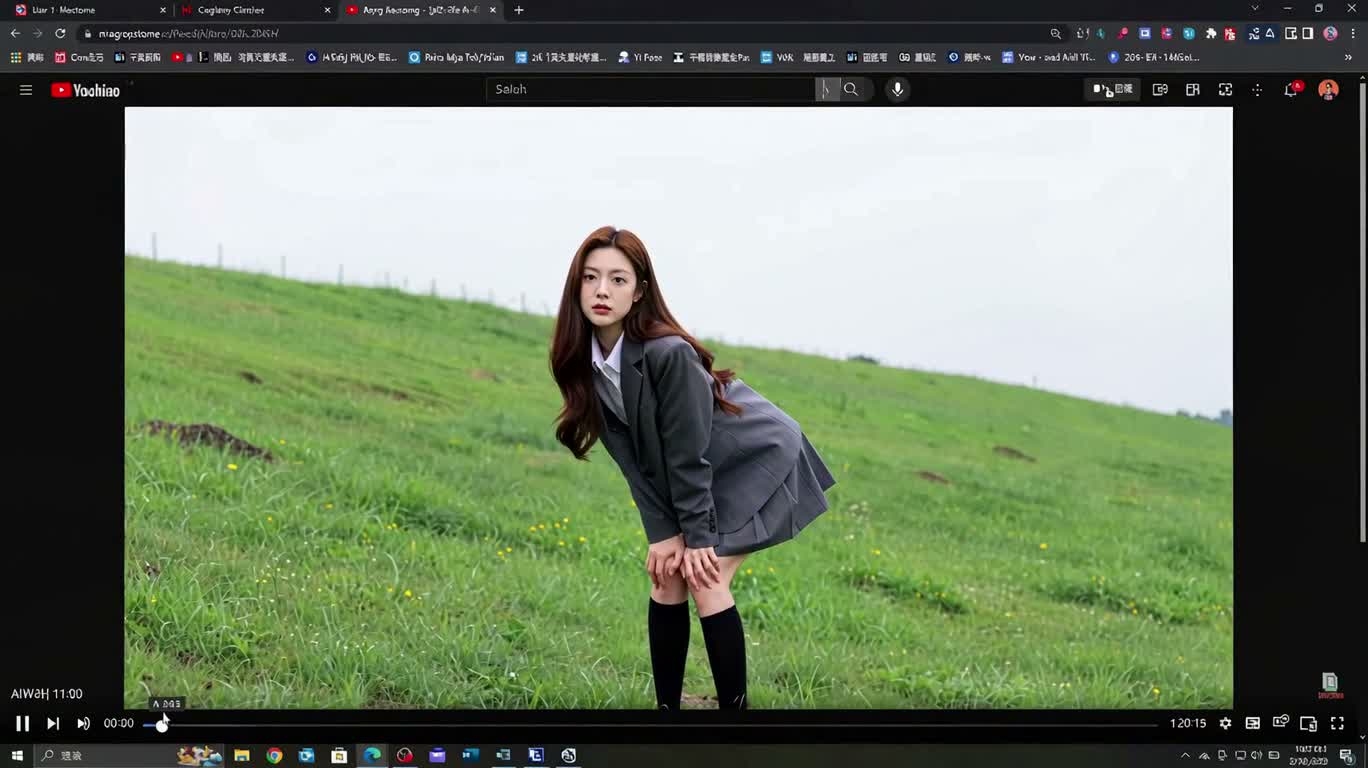Open the browser extensions puzzle icon
Viewport: 1368px width, 768px height.
pos(1211,33)
